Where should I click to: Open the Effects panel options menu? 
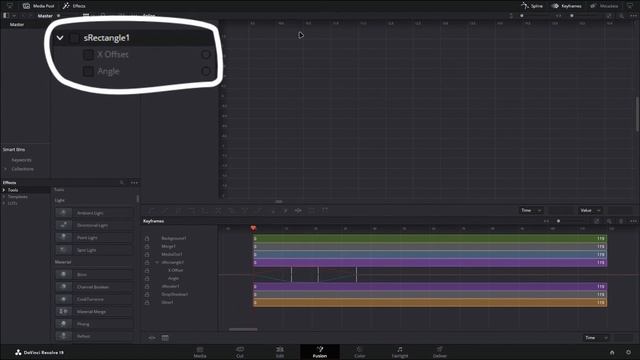coord(134,182)
